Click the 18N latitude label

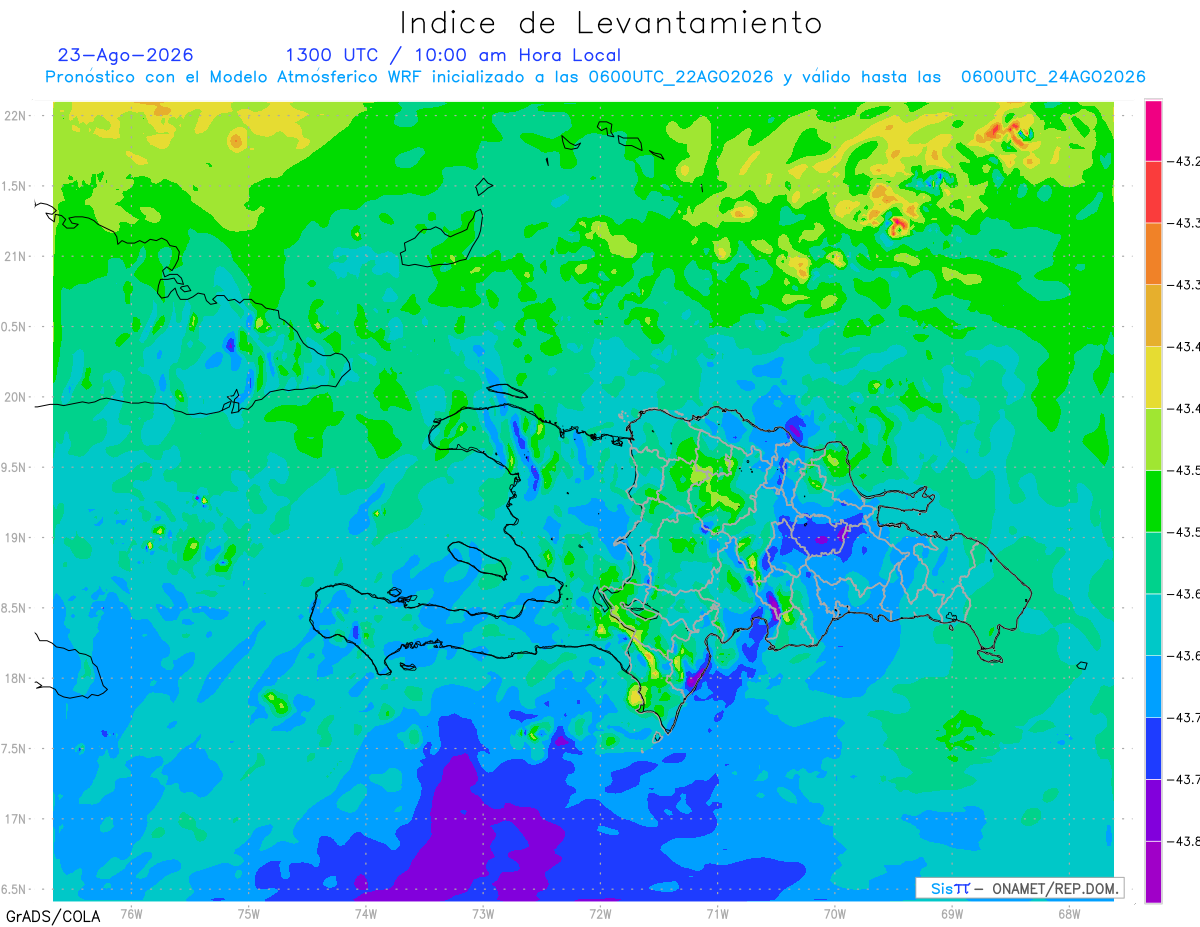(x=17, y=678)
